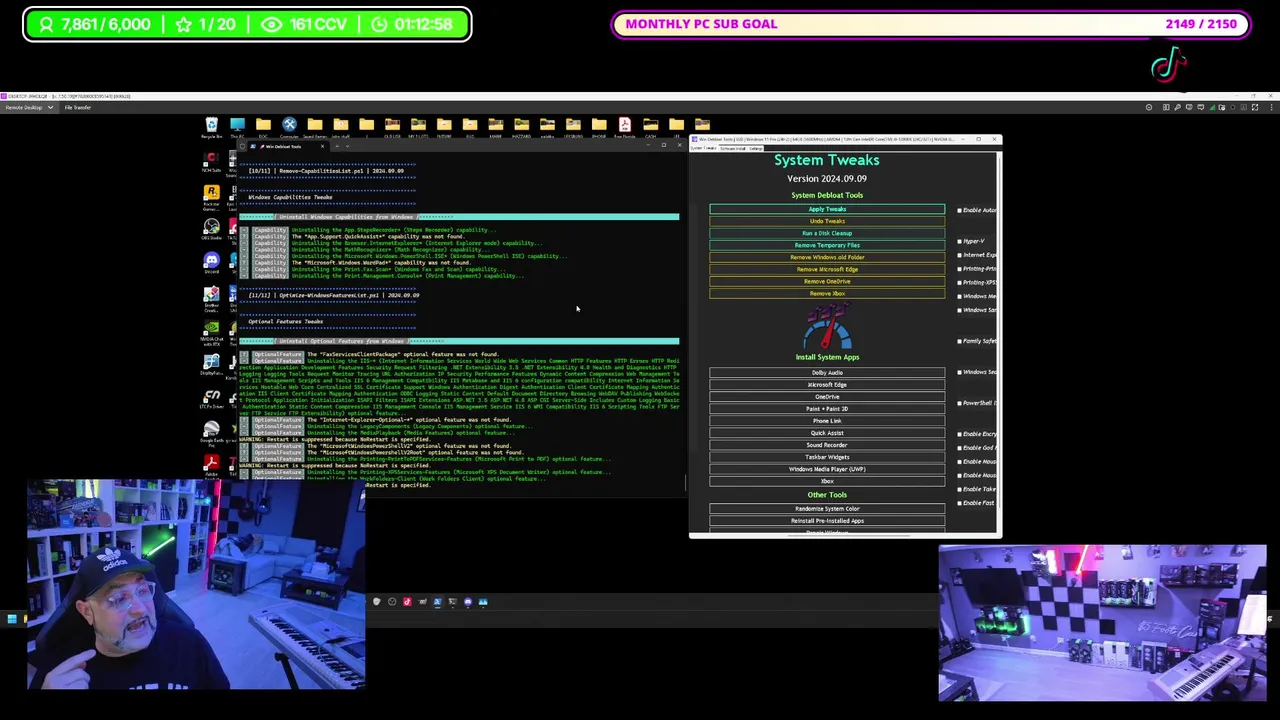Open the Brother Creative desktop icon
Image resolution: width=1280 pixels, height=720 pixels.
(211, 298)
